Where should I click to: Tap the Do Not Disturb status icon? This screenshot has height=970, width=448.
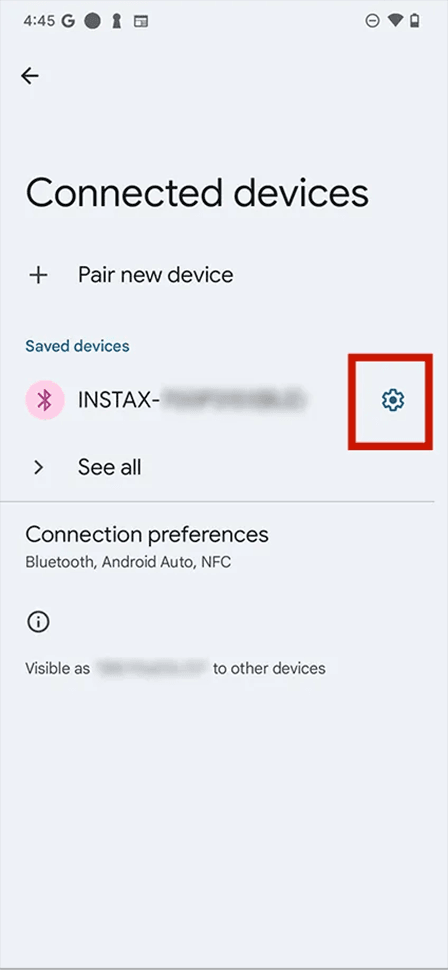(373, 21)
